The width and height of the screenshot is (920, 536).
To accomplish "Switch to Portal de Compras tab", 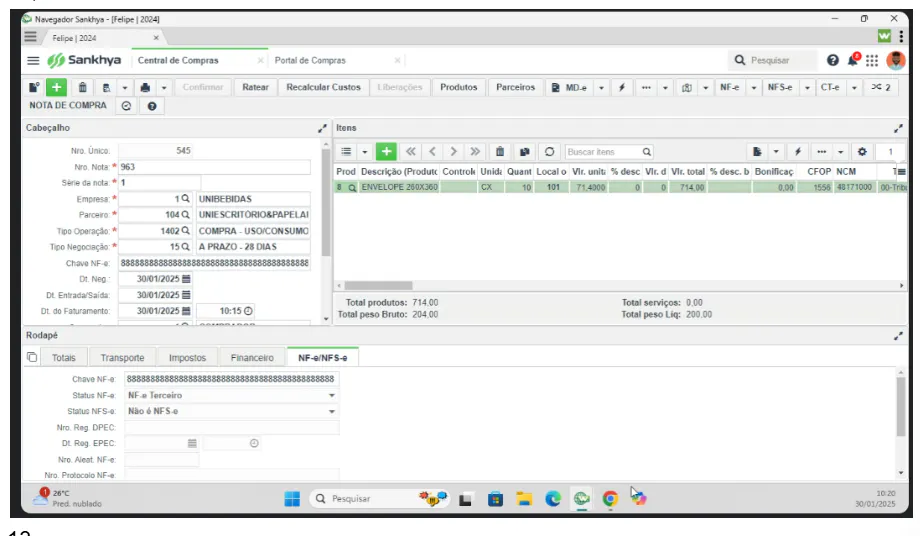I will [310, 60].
